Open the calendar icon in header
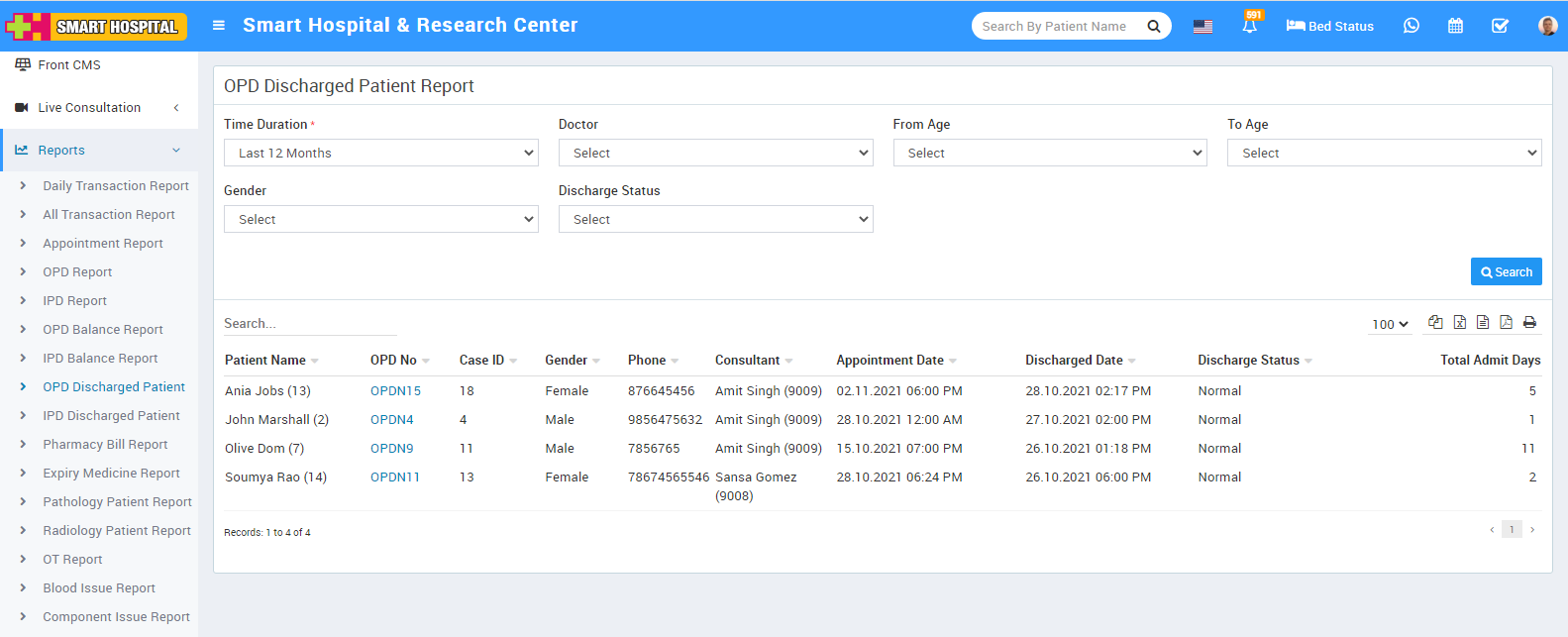Viewport: 1568px width, 637px height. click(1455, 26)
